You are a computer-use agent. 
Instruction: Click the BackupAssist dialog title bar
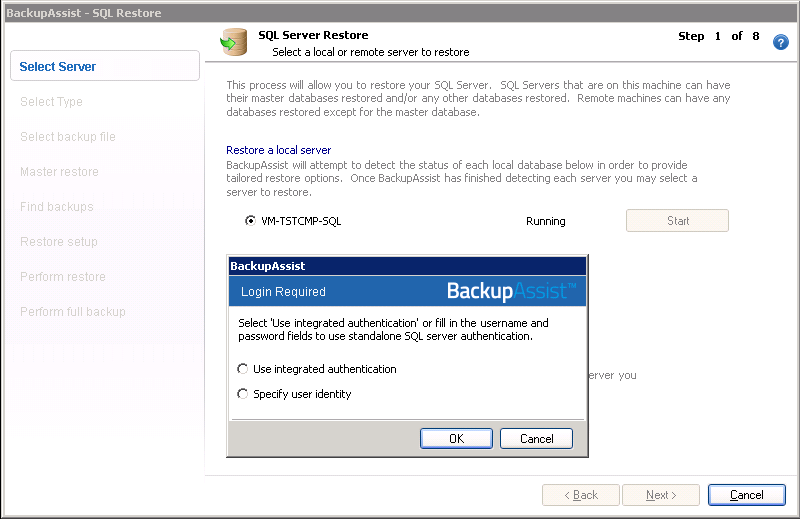tap(407, 266)
